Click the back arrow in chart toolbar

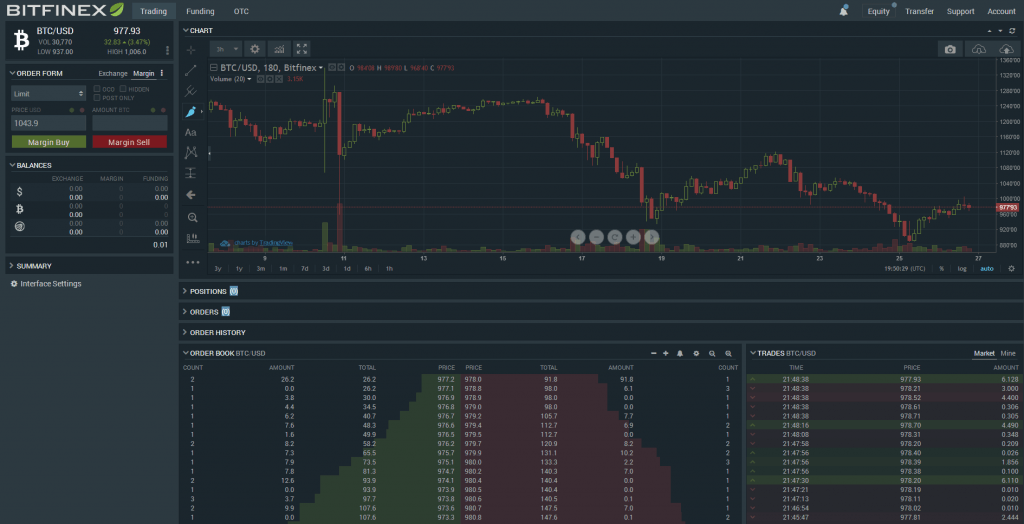coord(191,195)
